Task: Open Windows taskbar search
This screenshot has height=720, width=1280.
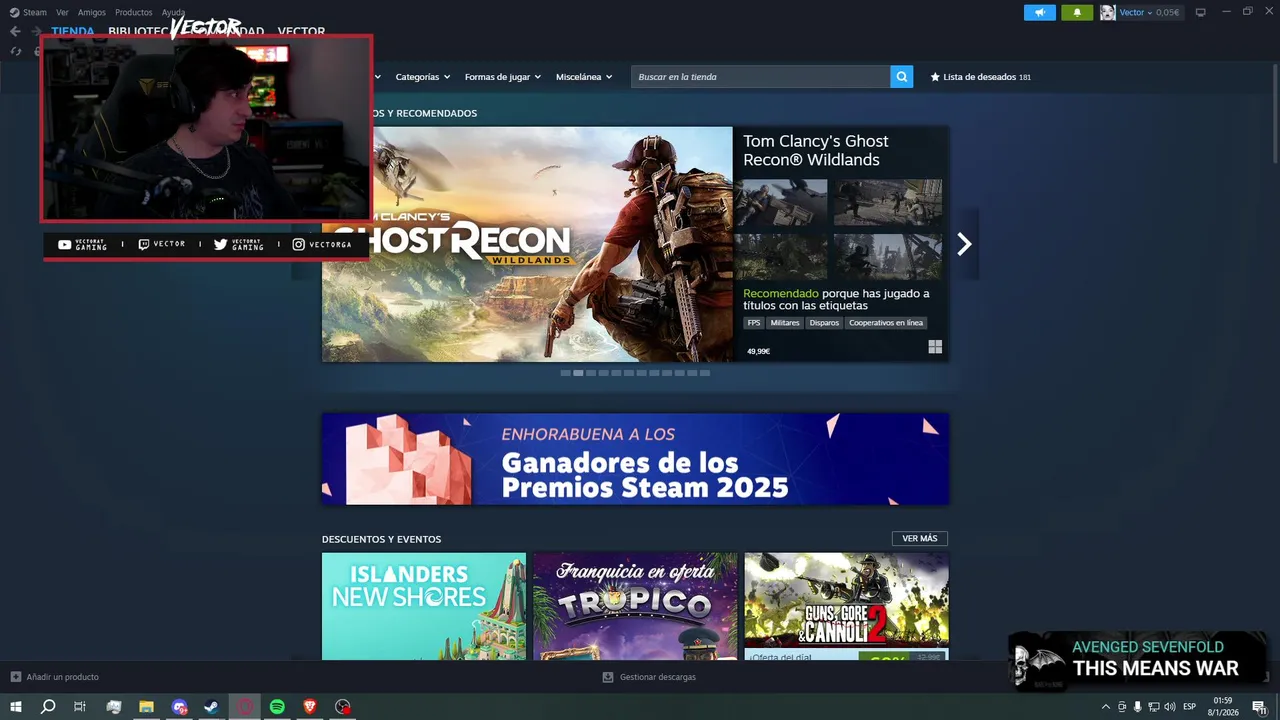Action: pos(48,707)
